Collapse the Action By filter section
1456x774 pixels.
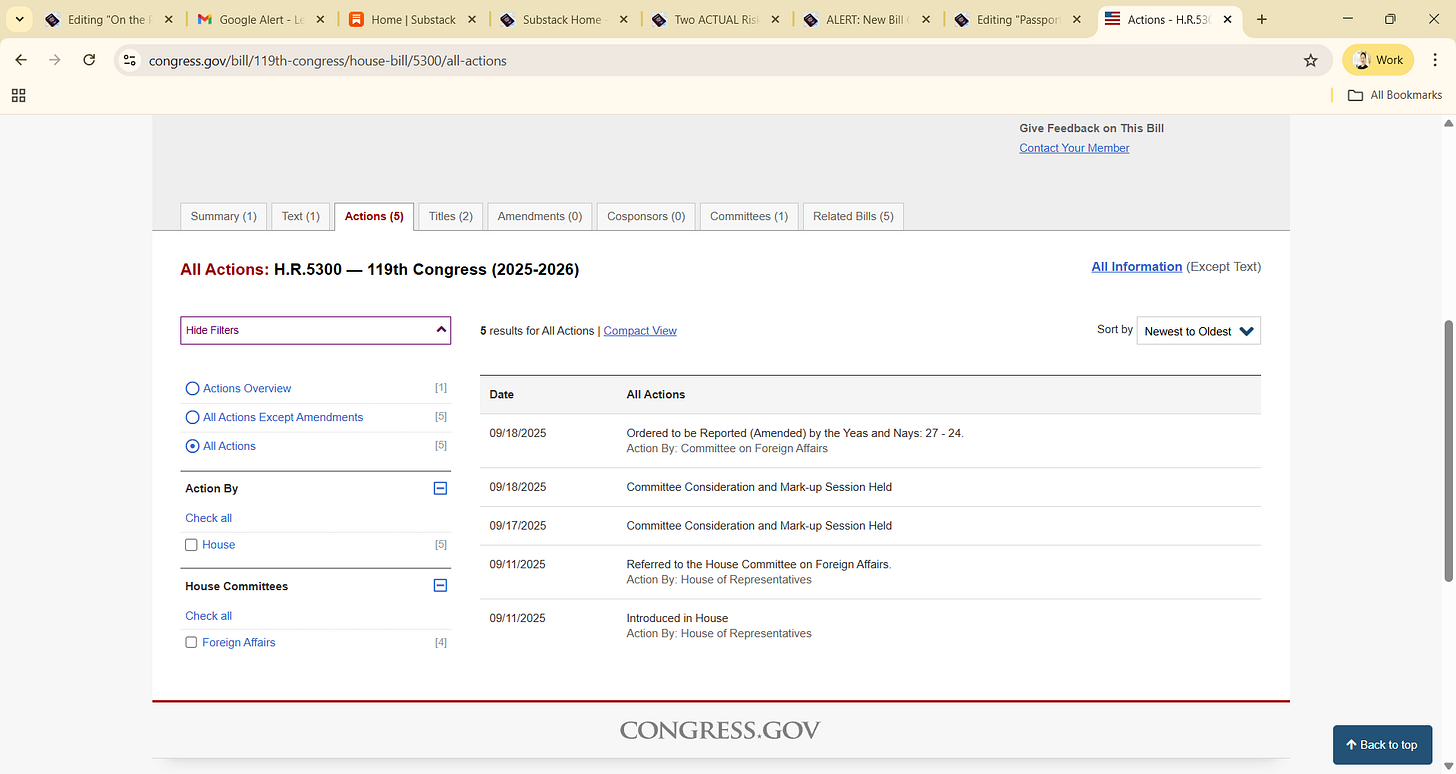coord(440,488)
